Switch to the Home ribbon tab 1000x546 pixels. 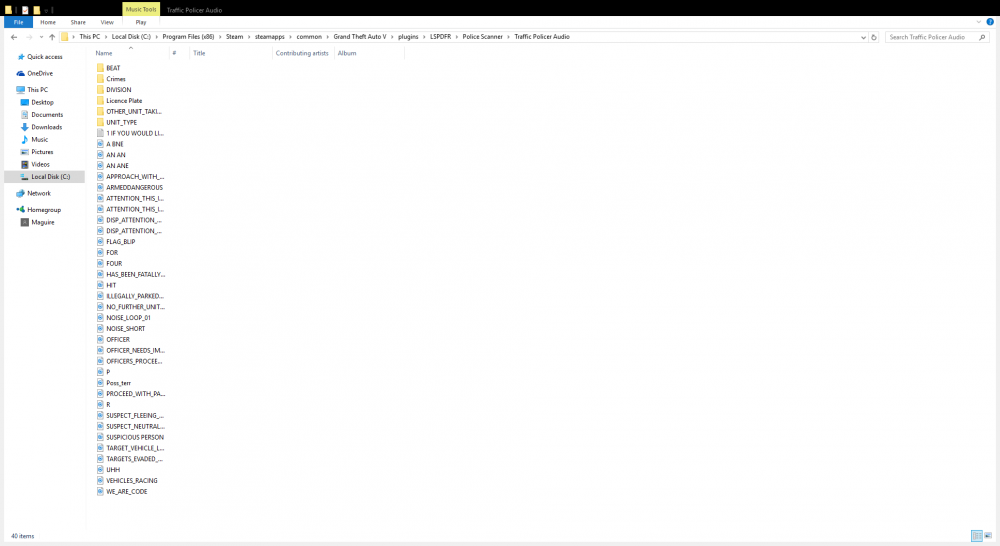point(48,22)
